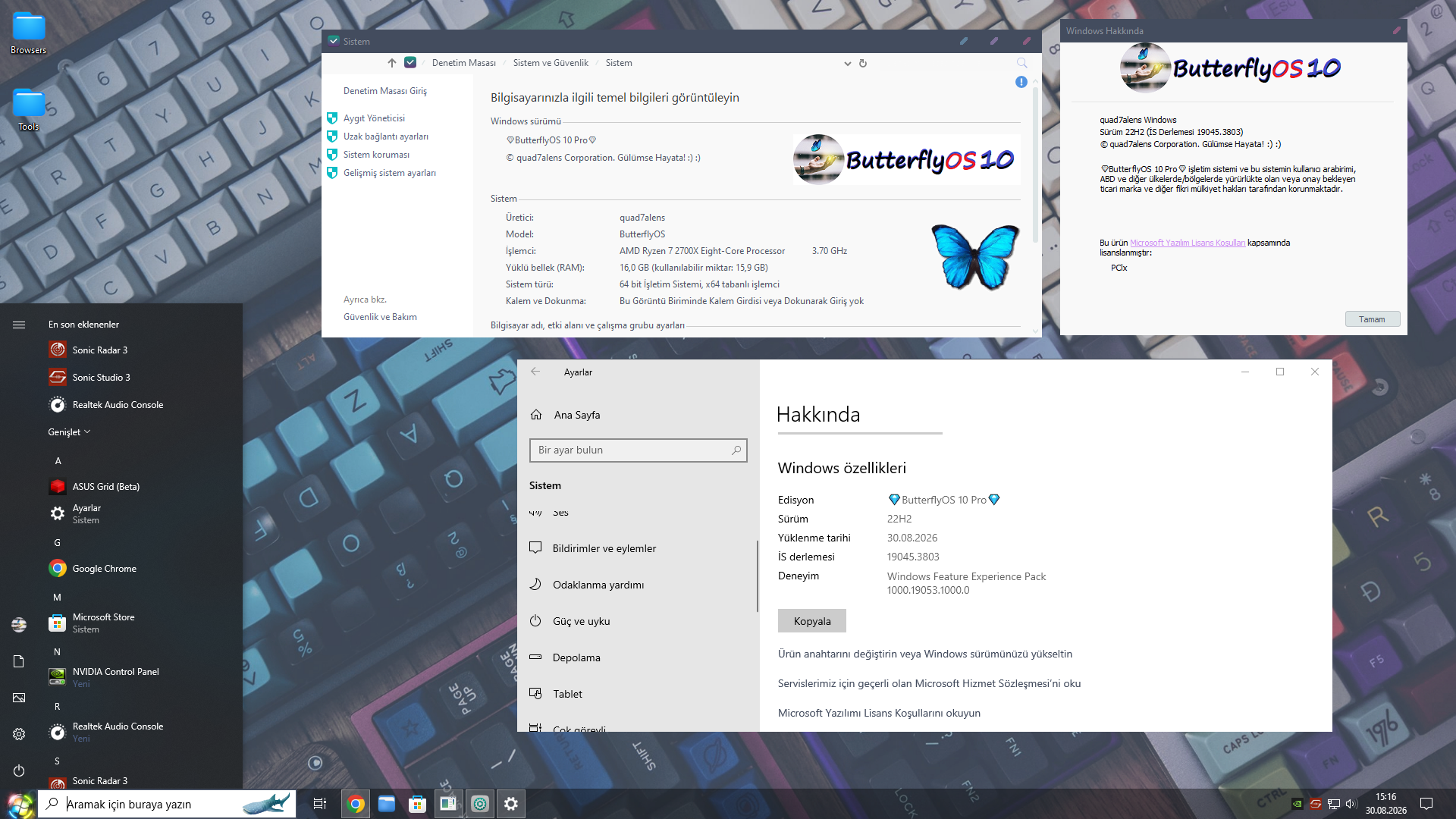
Task: Open Tablet settings page
Action: [x=637, y=694]
